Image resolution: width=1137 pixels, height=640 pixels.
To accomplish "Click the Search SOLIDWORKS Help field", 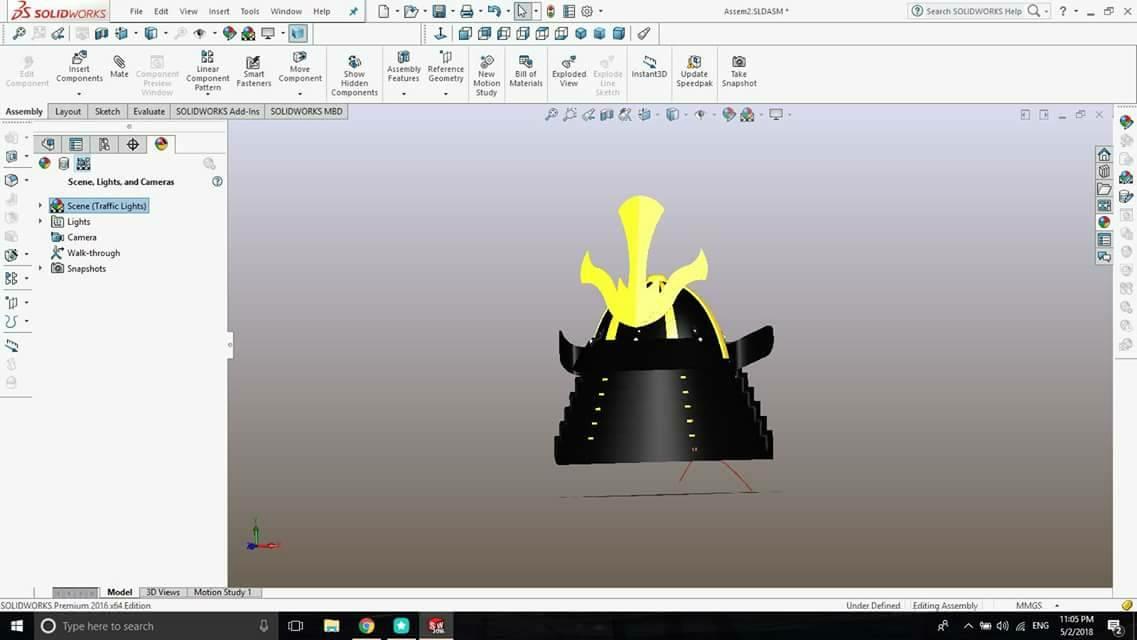I will 975,11.
